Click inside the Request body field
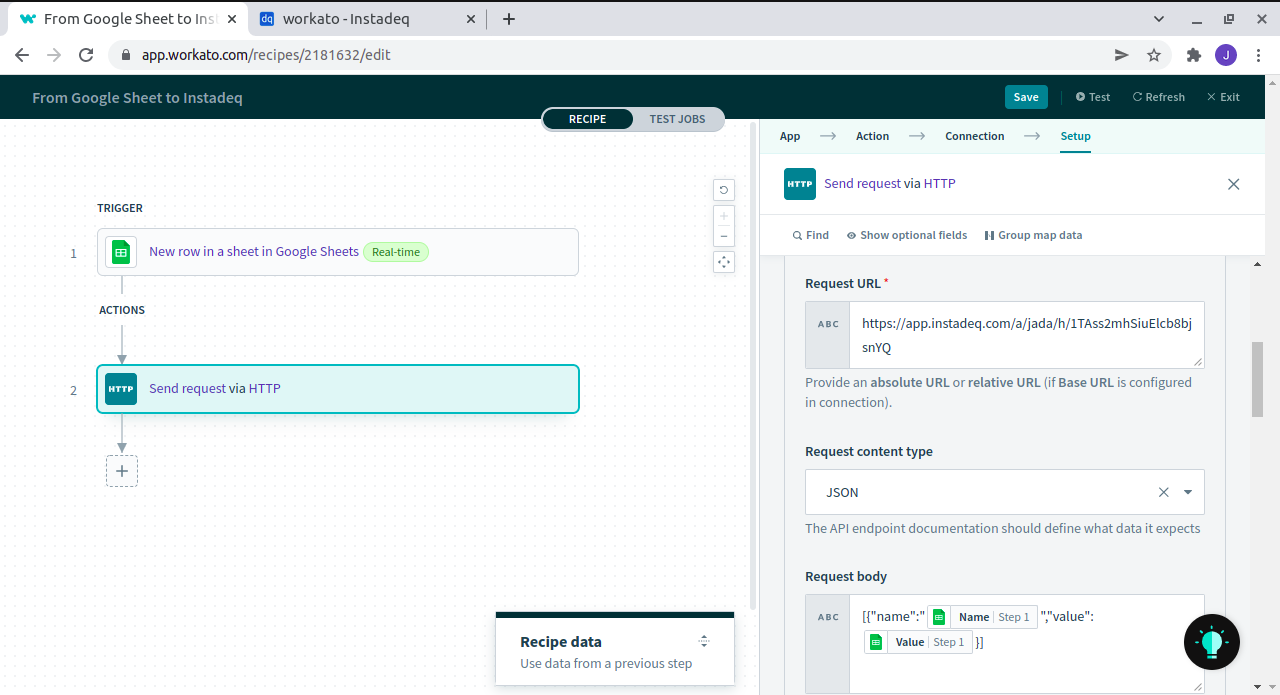The width and height of the screenshot is (1280, 695). pos(1026,644)
